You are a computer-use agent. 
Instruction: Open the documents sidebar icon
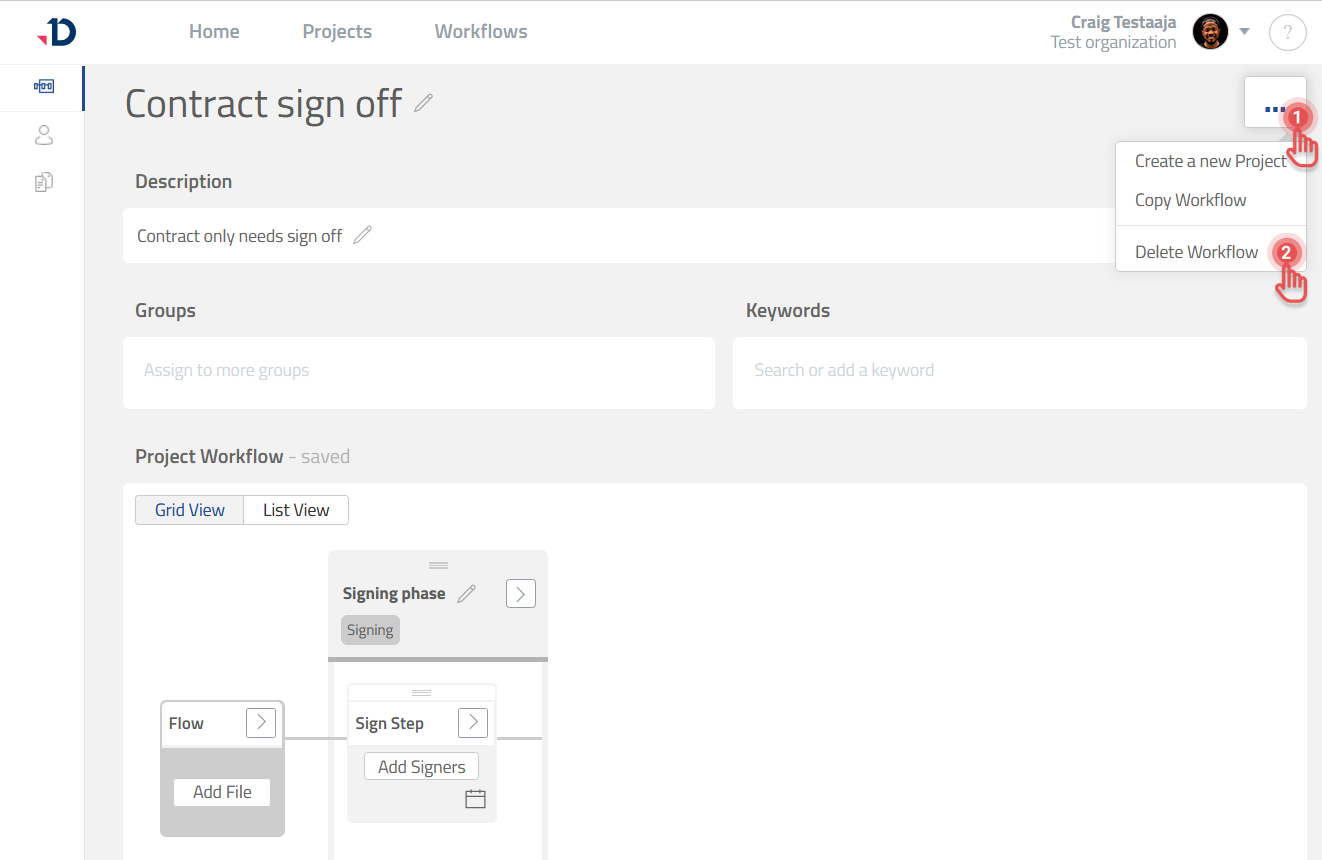(x=43, y=182)
